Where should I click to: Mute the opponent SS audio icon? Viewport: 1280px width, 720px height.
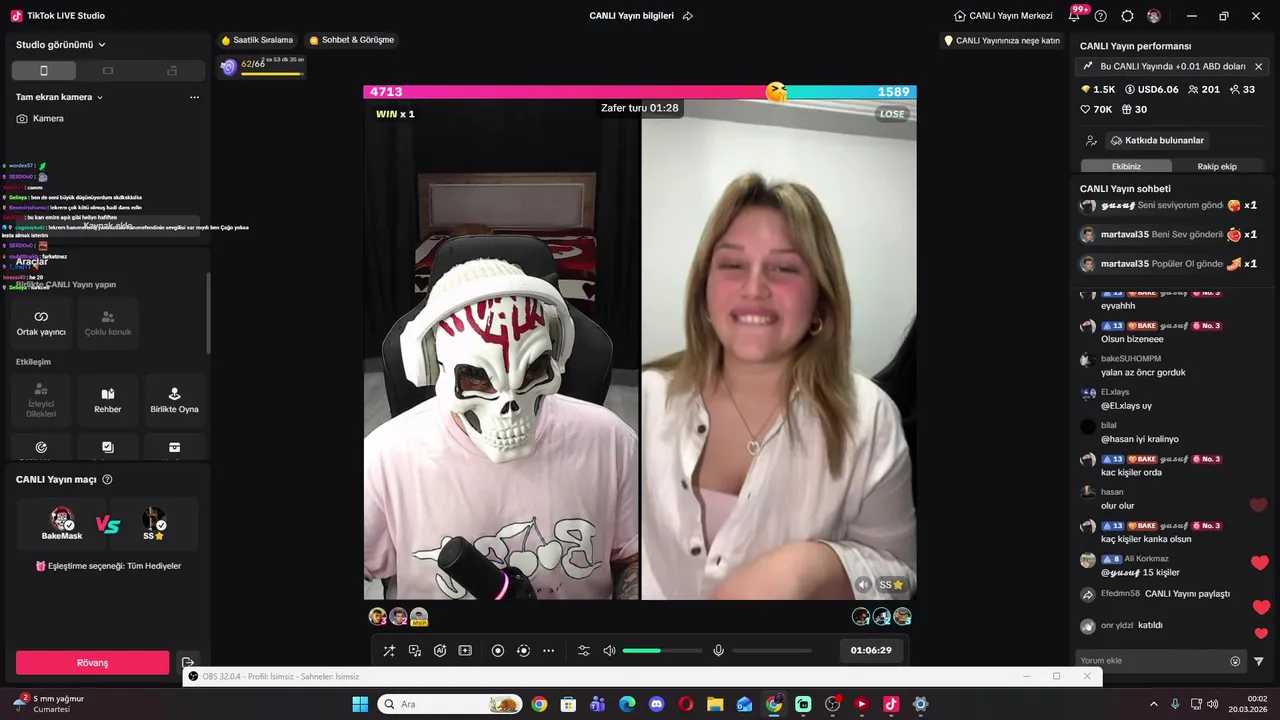863,585
